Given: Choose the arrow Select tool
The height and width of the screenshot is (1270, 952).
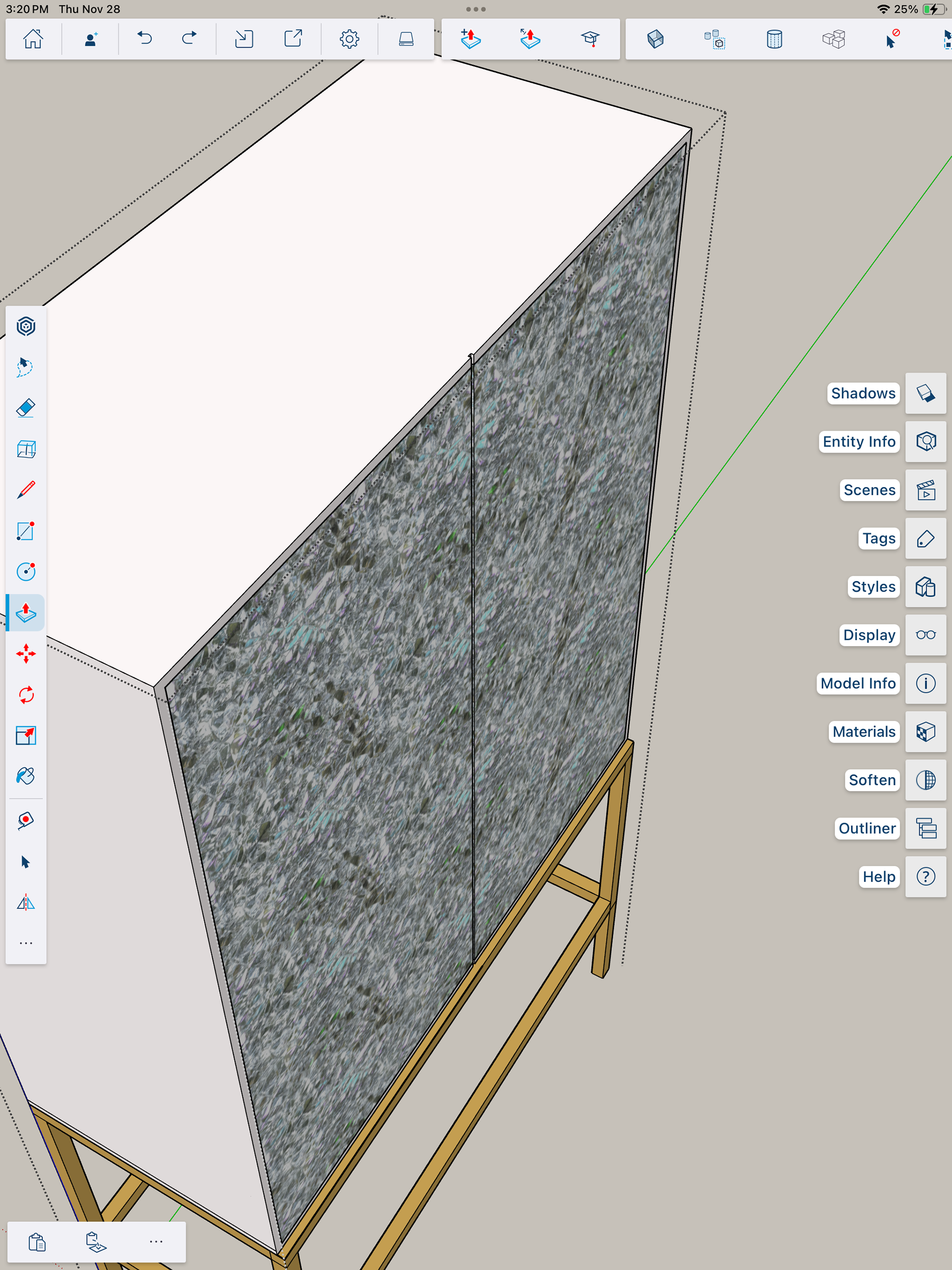Looking at the screenshot, I should [x=26, y=862].
